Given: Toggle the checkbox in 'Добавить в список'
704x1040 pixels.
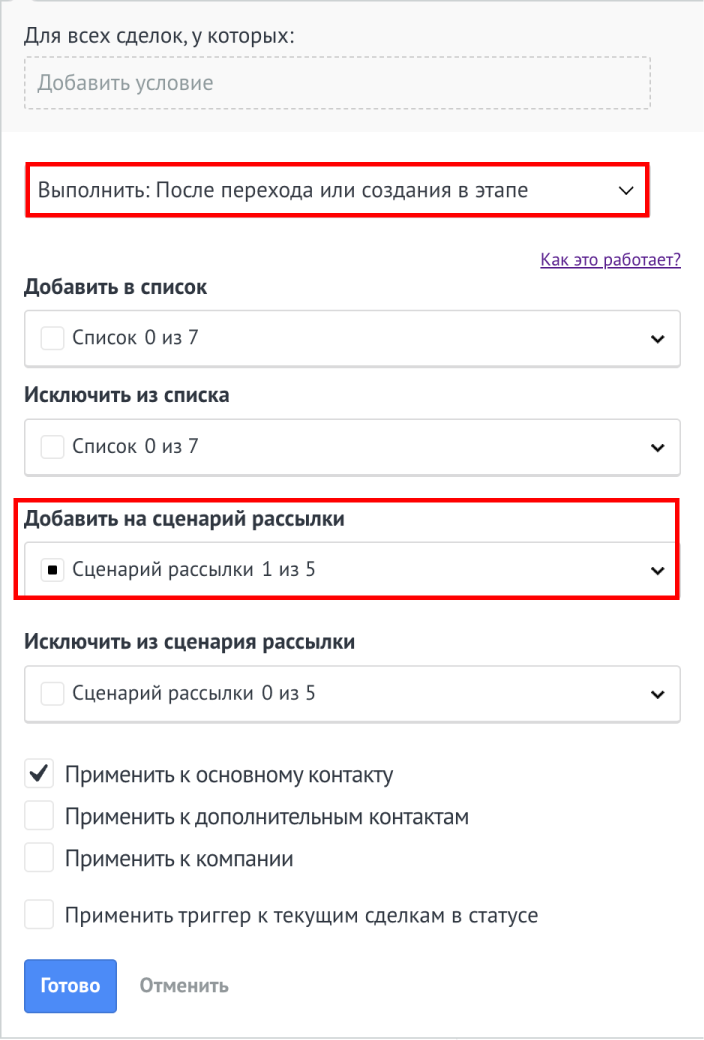Looking at the screenshot, I should click(x=52, y=338).
